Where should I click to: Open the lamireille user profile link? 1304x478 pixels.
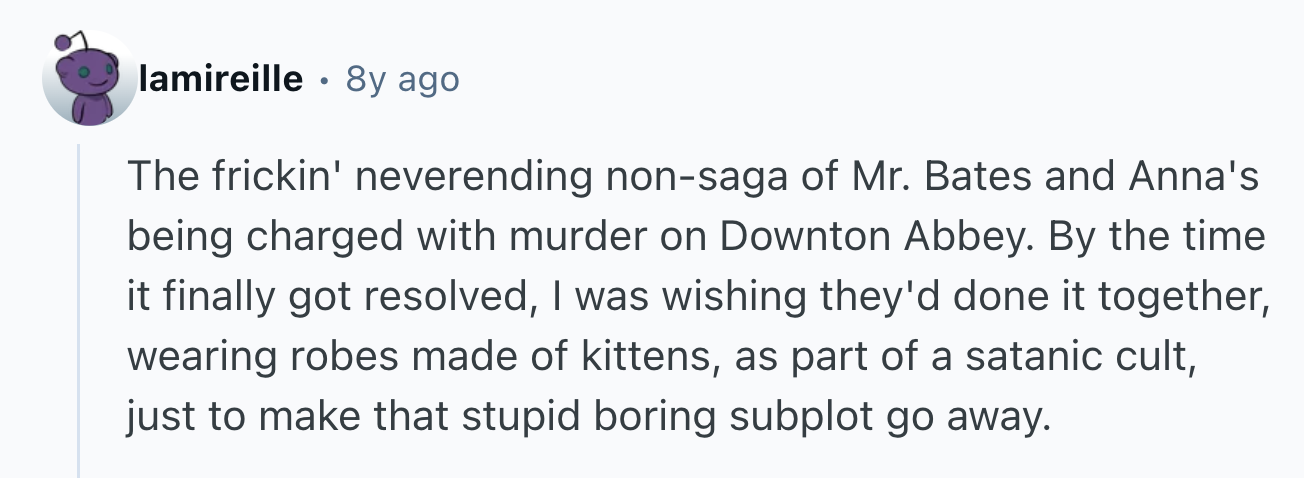point(222,79)
